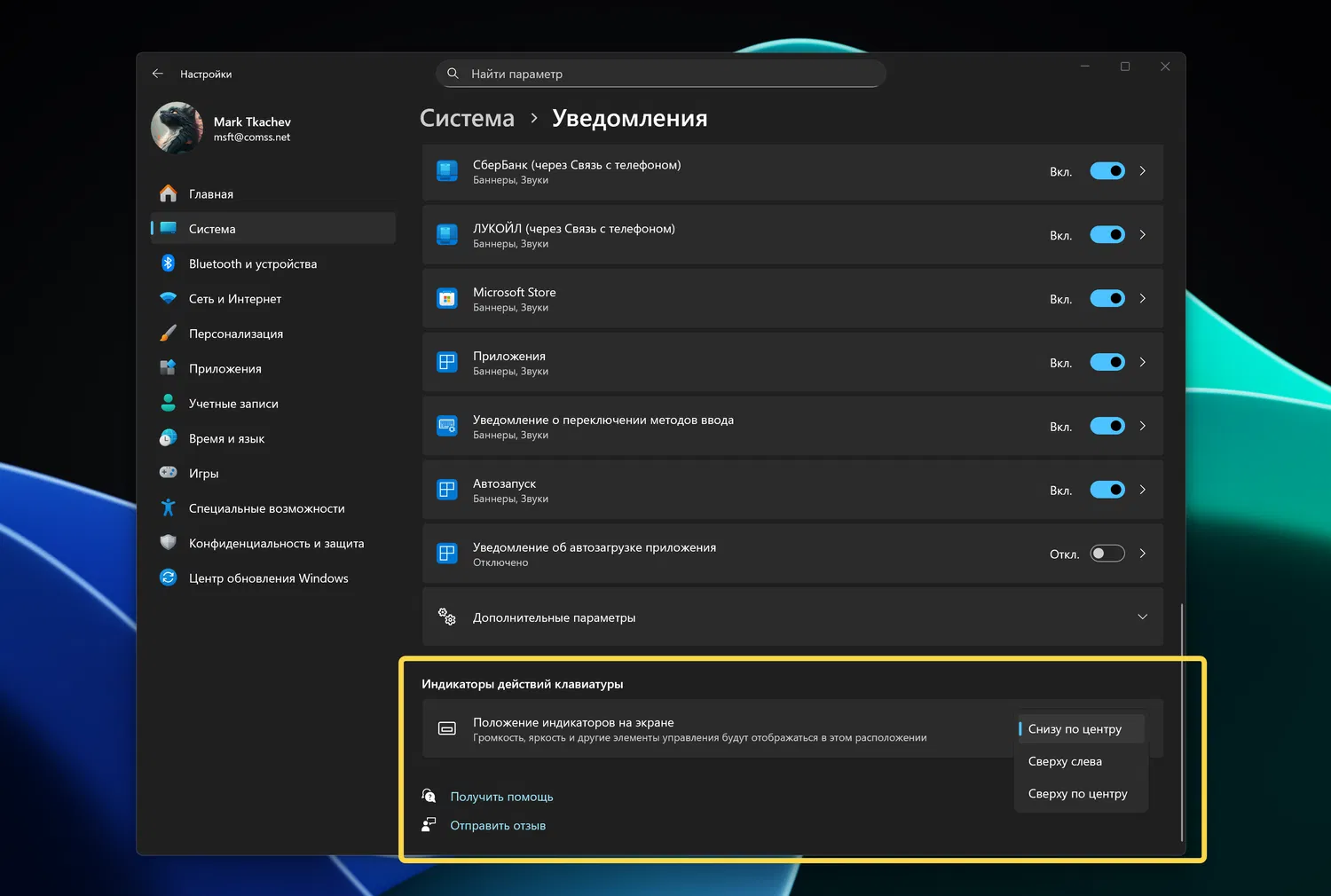Viewport: 1331px width, 896px height.
Task: Click the Отправить отзыв feedback icon
Action: [x=429, y=824]
